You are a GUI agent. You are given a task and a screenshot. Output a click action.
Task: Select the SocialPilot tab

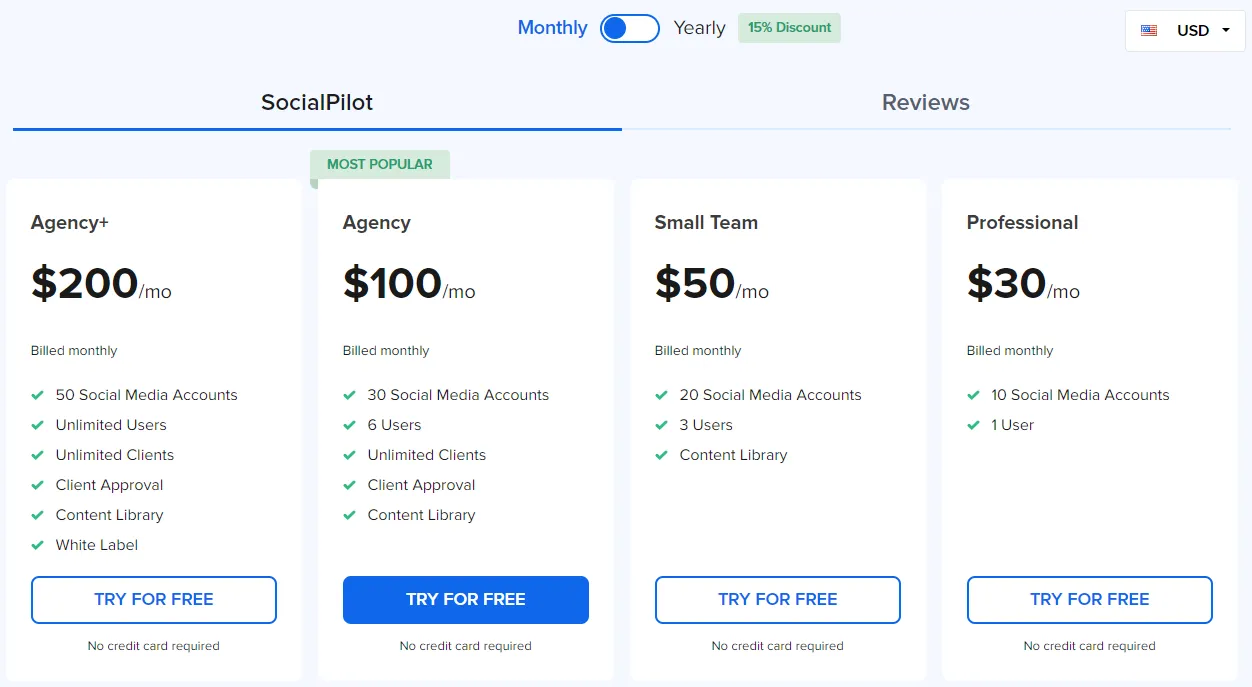(316, 102)
